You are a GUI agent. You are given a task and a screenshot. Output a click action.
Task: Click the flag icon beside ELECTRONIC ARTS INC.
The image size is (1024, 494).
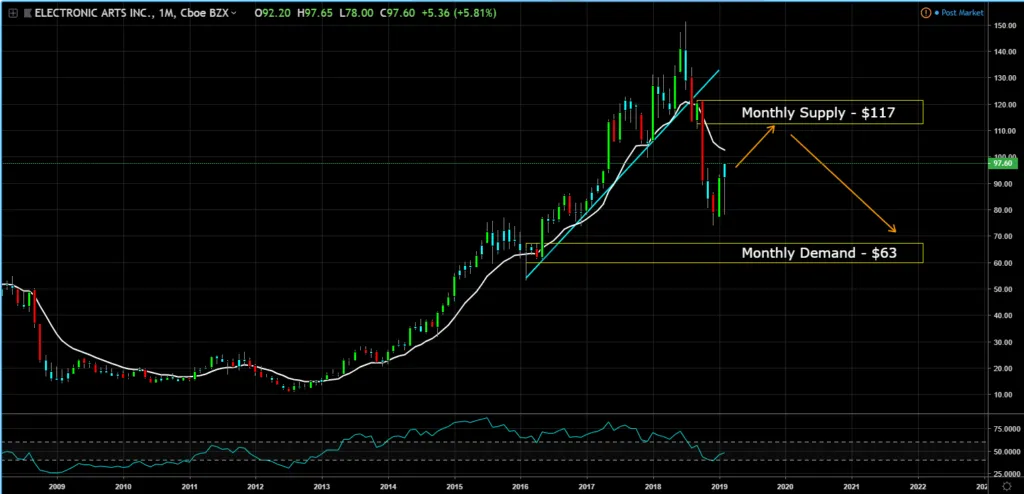tap(27, 13)
